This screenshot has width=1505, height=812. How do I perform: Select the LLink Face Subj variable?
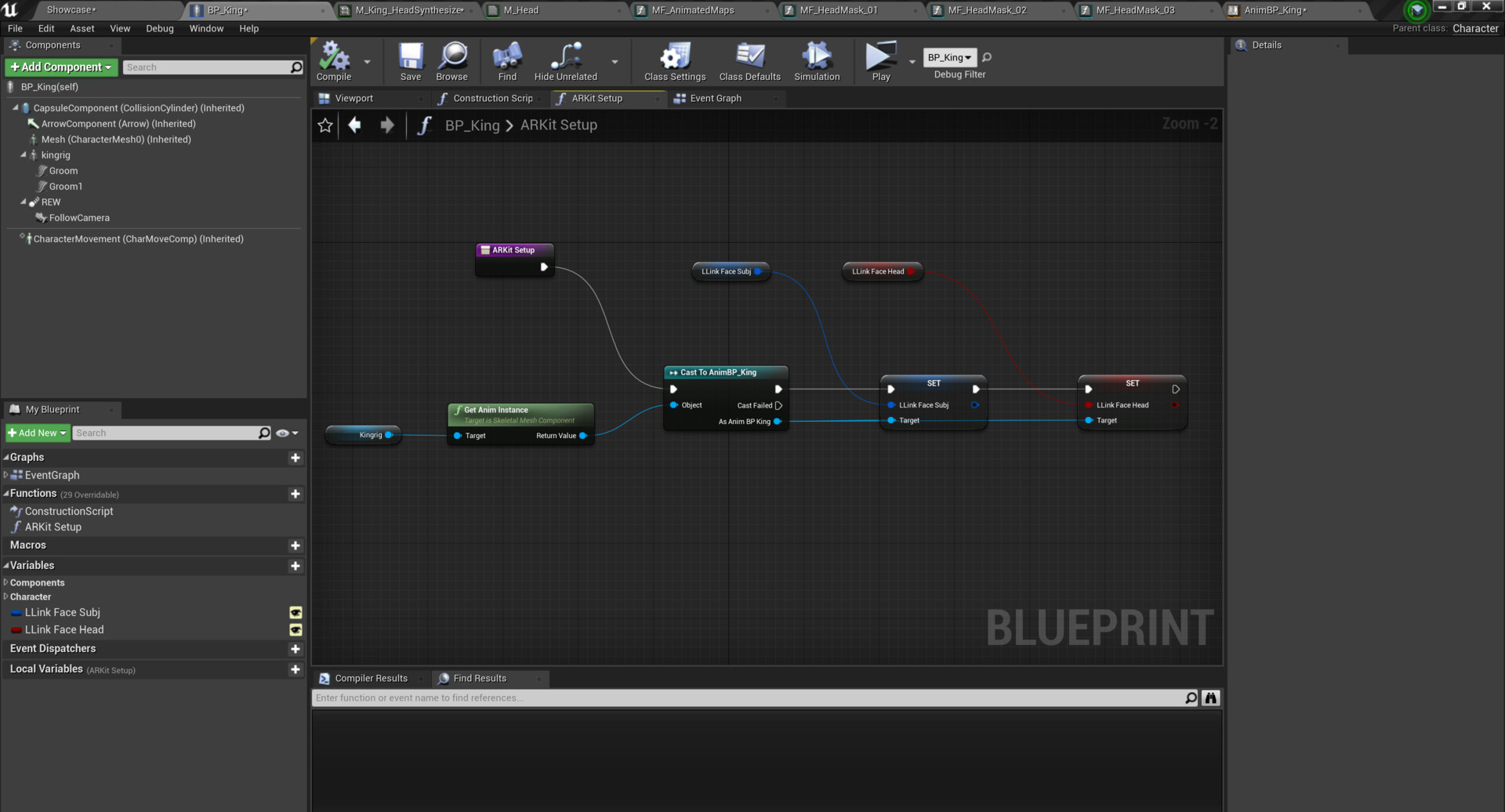pos(62,613)
